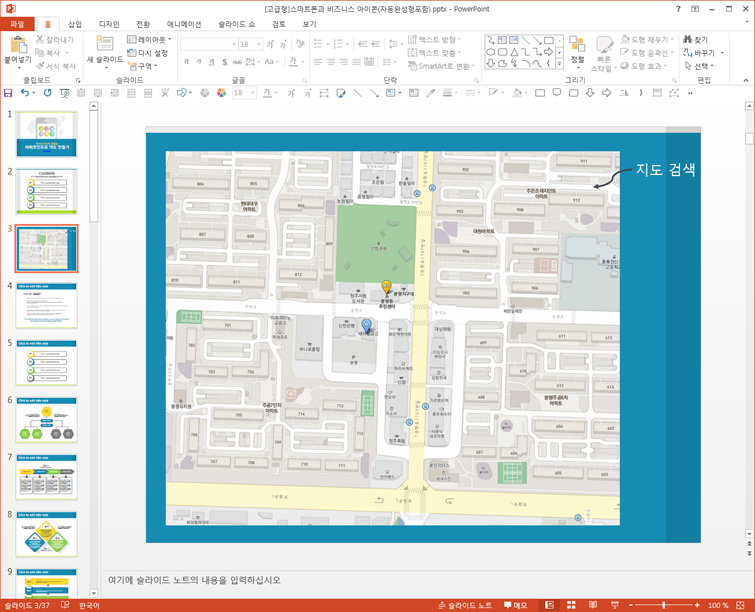Open the Animations (애니메이션) tab
Viewport: 755px width, 612px height.
pos(186,24)
